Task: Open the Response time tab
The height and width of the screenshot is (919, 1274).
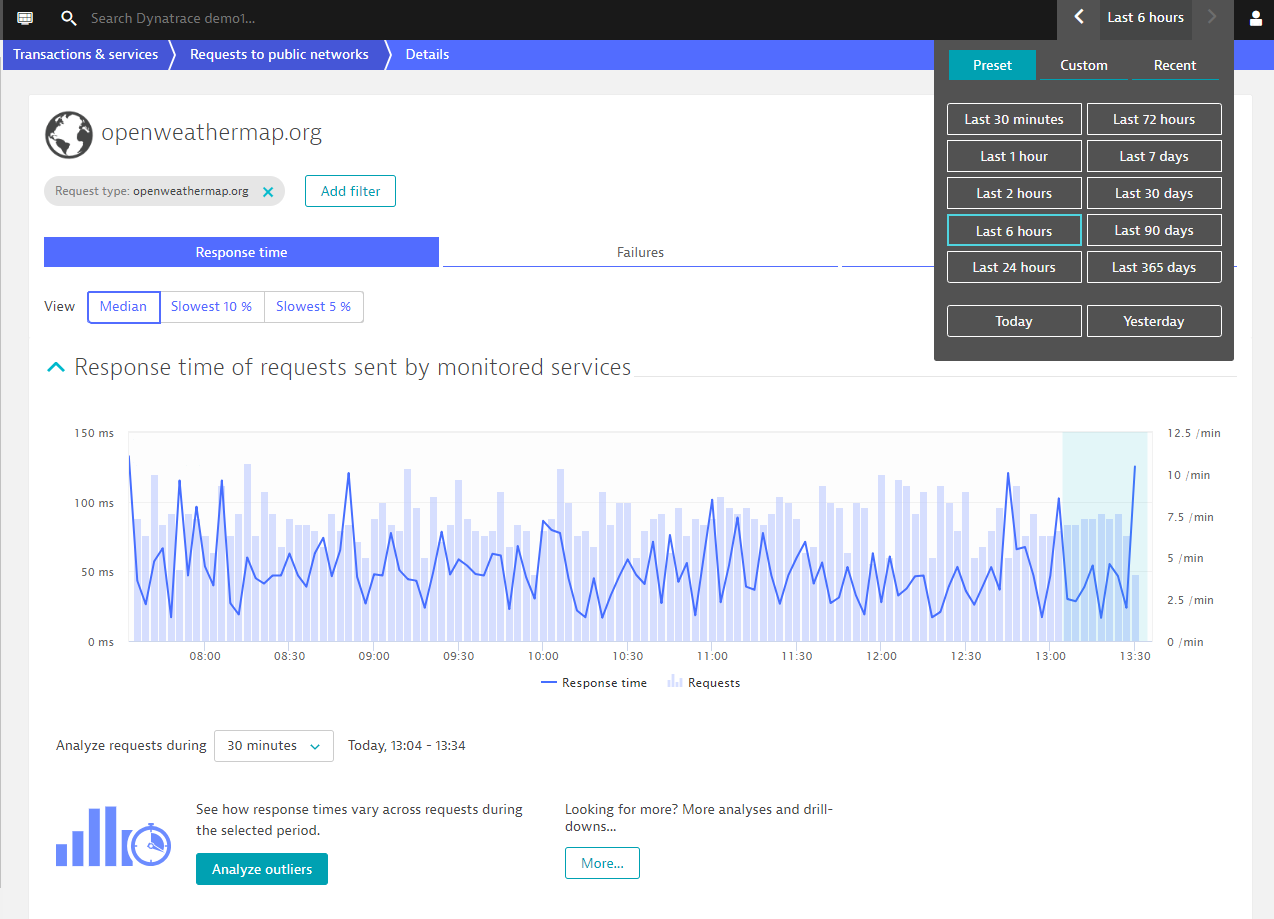Action: coord(241,252)
